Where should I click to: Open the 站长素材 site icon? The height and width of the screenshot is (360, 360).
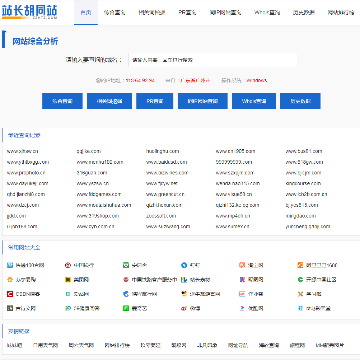coord(183,280)
